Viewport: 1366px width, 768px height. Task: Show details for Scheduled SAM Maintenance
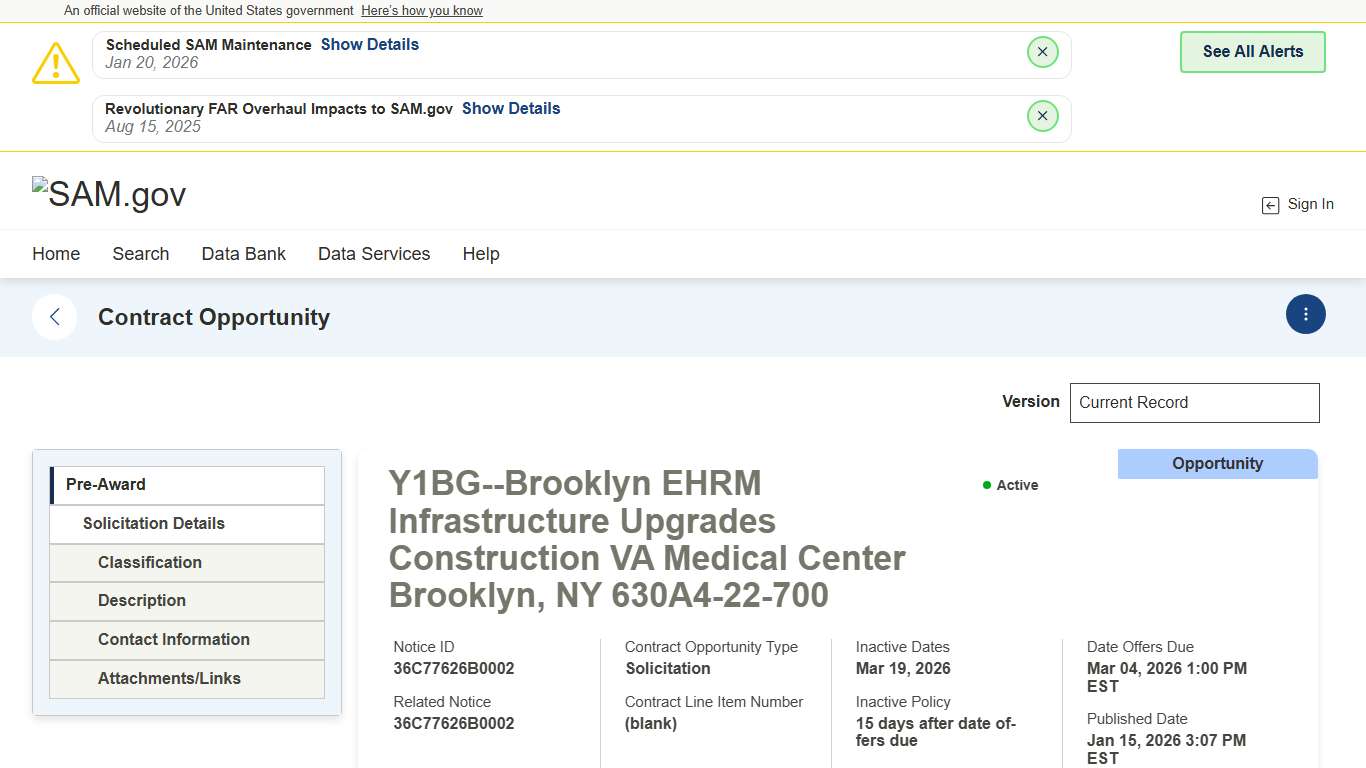tap(369, 44)
